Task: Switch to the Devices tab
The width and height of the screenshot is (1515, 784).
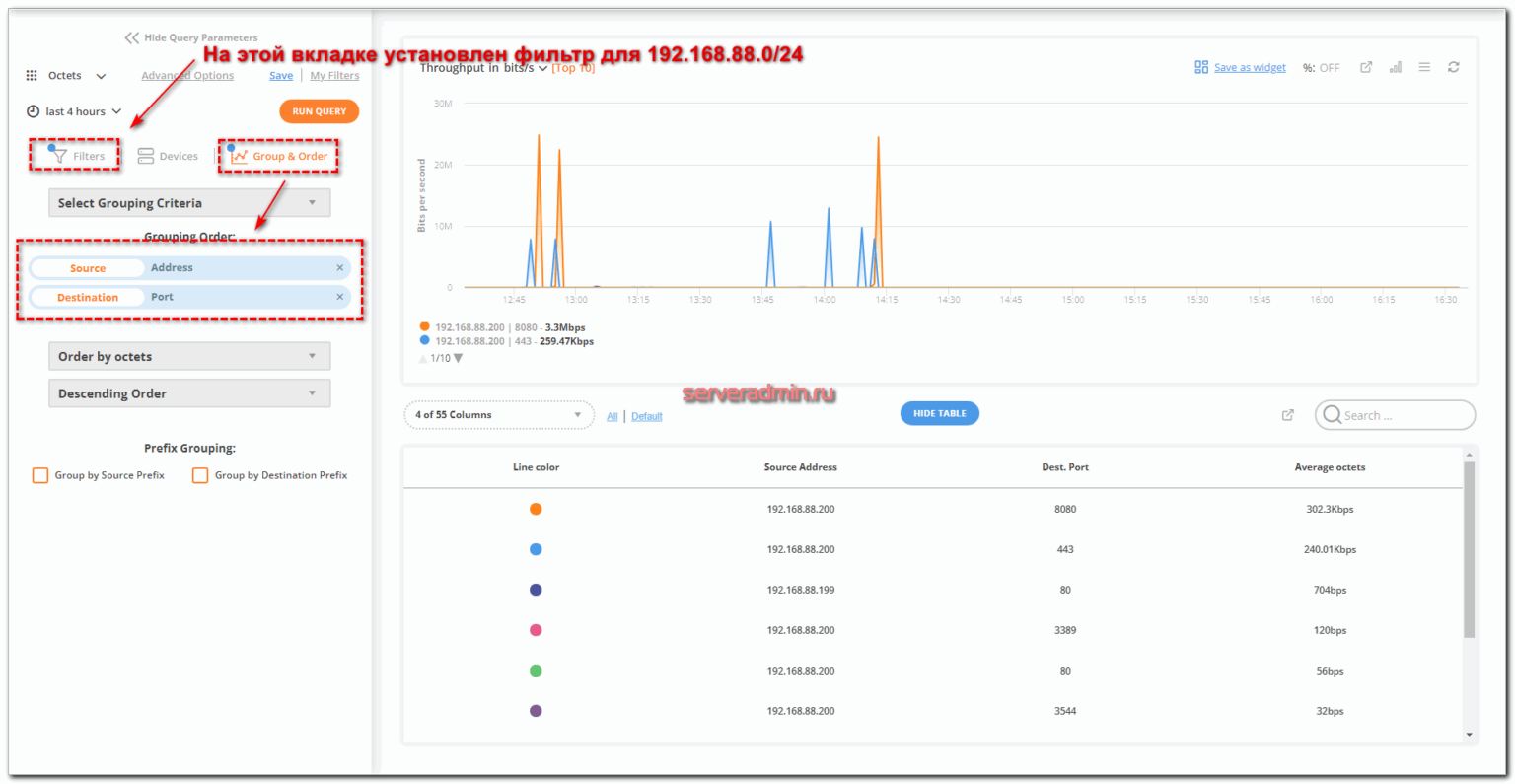Action: [x=168, y=155]
